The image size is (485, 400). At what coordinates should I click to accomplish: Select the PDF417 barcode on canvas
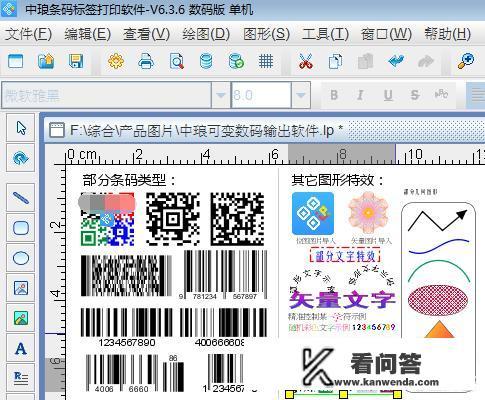coord(126,276)
